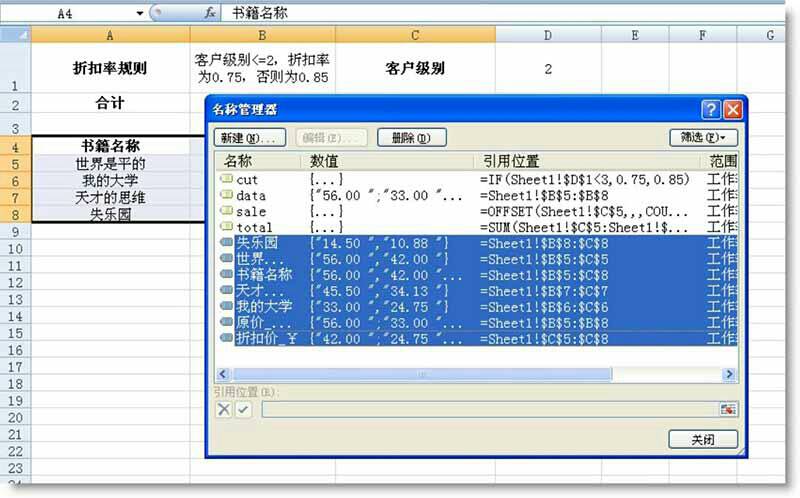Click the select-all corner of the worksheet
The width and height of the screenshot is (800, 498).
point(16,35)
